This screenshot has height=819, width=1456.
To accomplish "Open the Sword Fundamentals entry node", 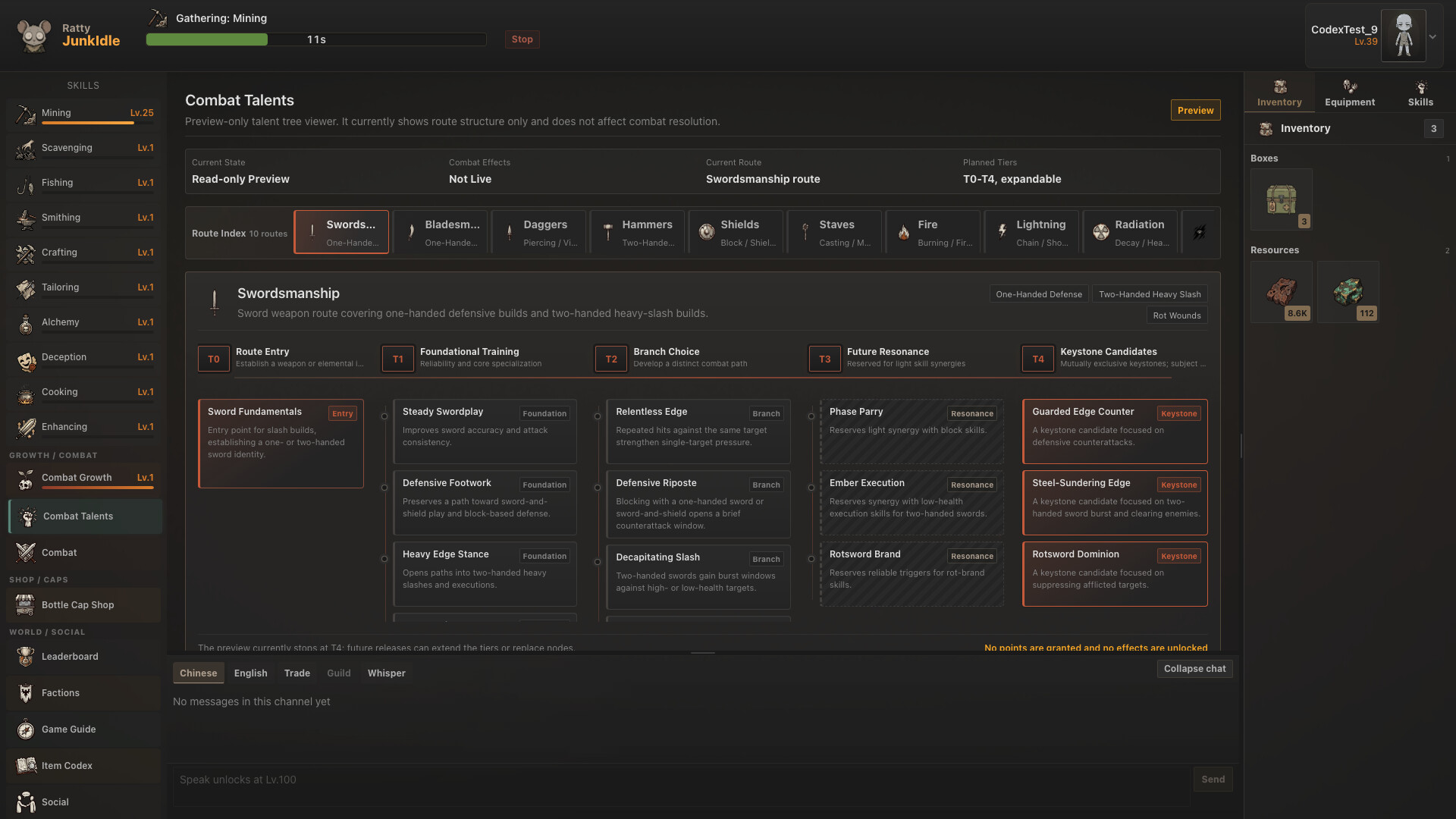I will 281,444.
